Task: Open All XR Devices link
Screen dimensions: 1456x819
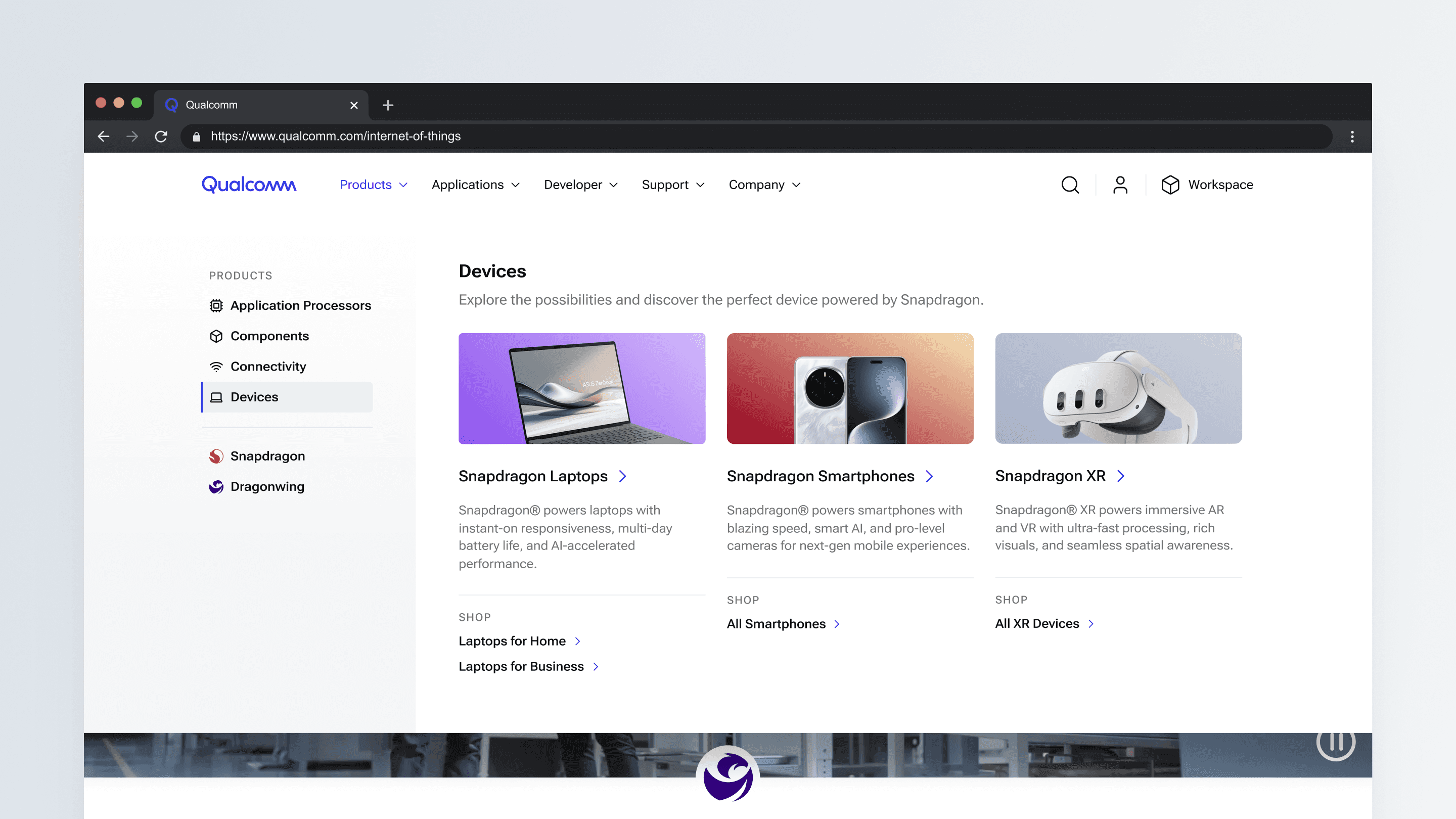Action: pyautogui.click(x=1036, y=623)
